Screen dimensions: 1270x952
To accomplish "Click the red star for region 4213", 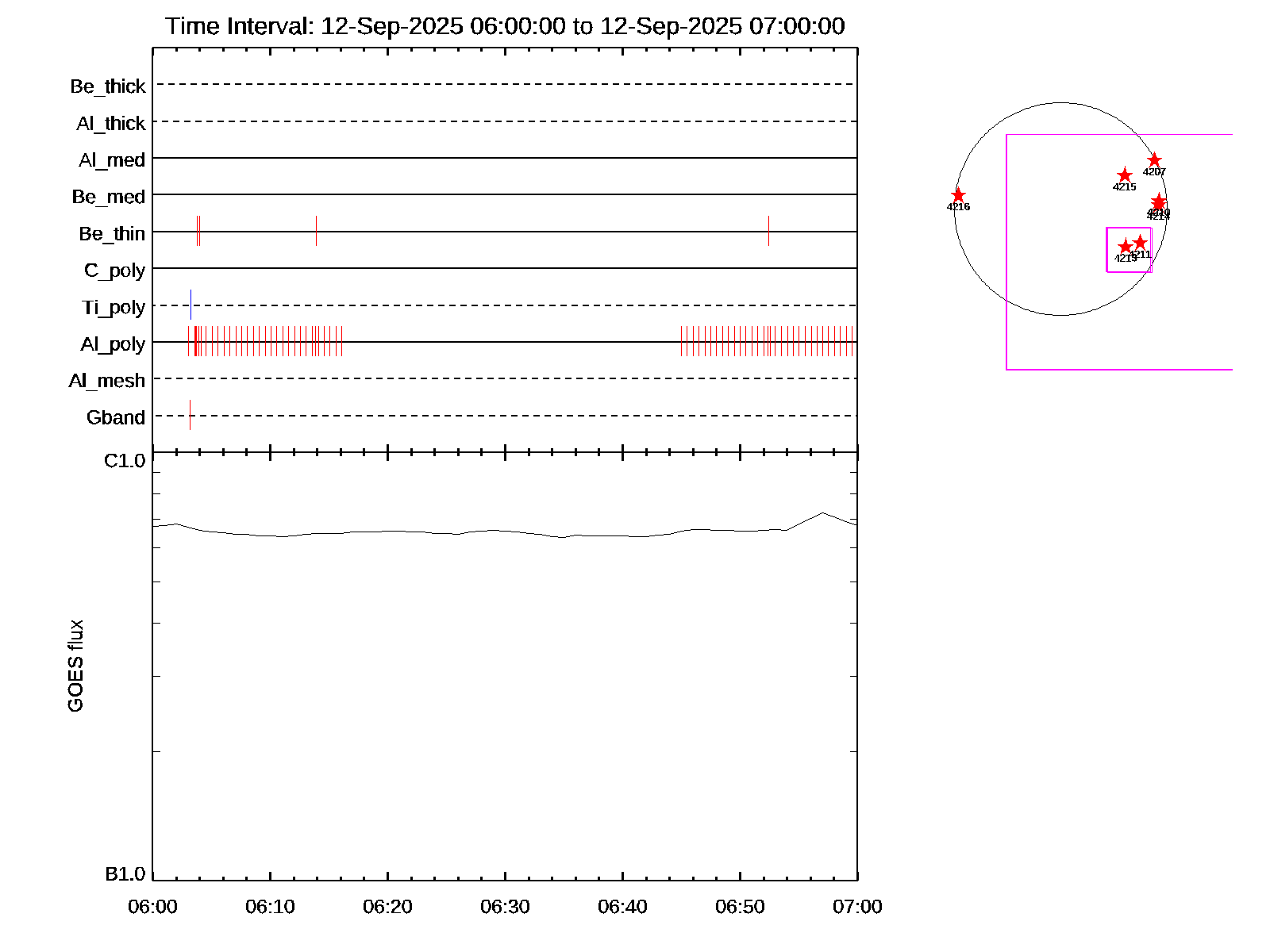I will (1125, 247).
